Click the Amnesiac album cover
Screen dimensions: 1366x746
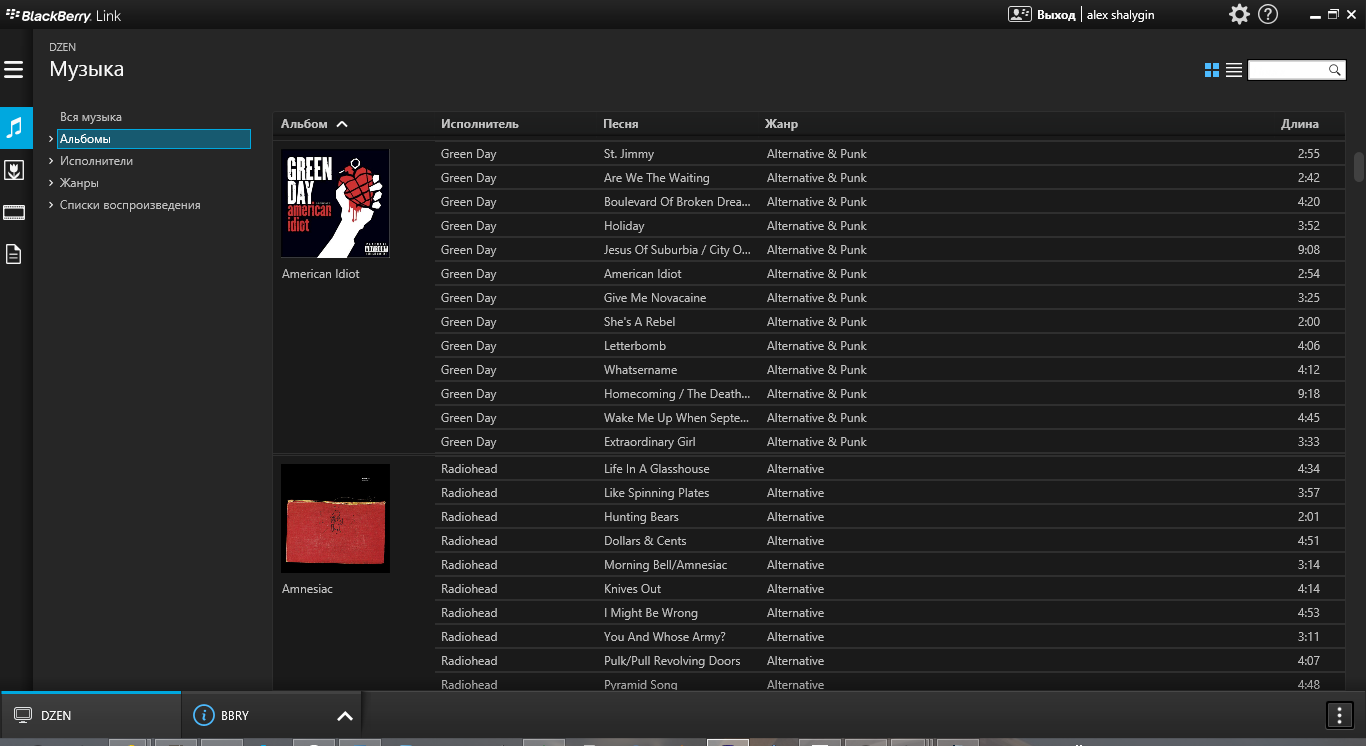tap(335, 518)
